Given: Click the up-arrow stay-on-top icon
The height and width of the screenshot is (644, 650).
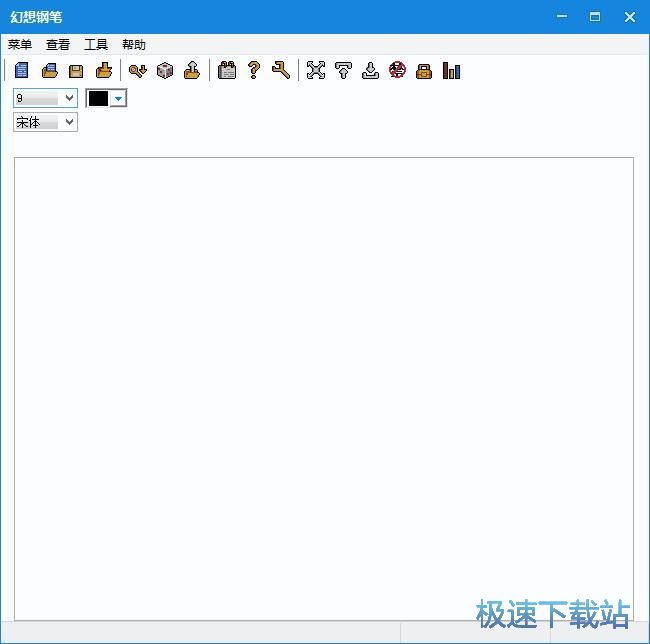Looking at the screenshot, I should tap(343, 70).
